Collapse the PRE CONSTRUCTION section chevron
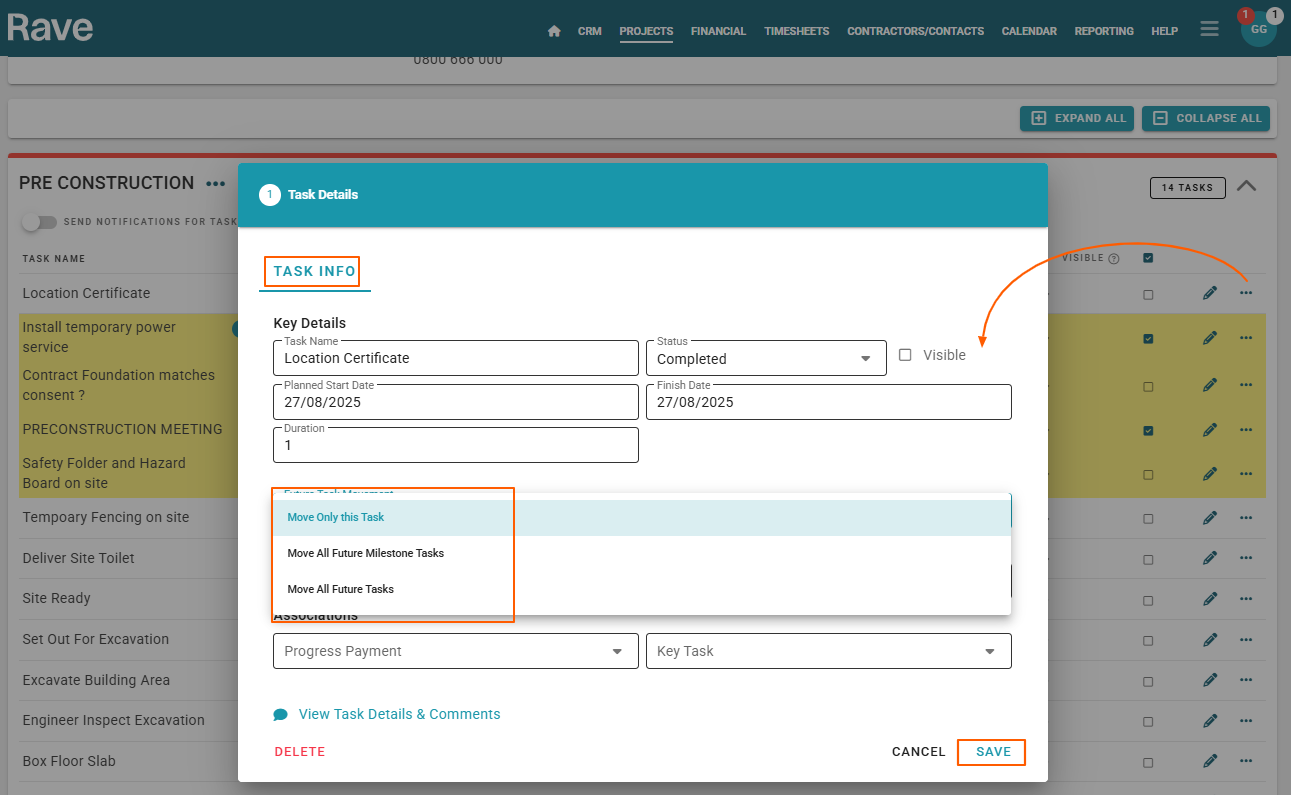Image resolution: width=1291 pixels, height=795 pixels. [1246, 186]
